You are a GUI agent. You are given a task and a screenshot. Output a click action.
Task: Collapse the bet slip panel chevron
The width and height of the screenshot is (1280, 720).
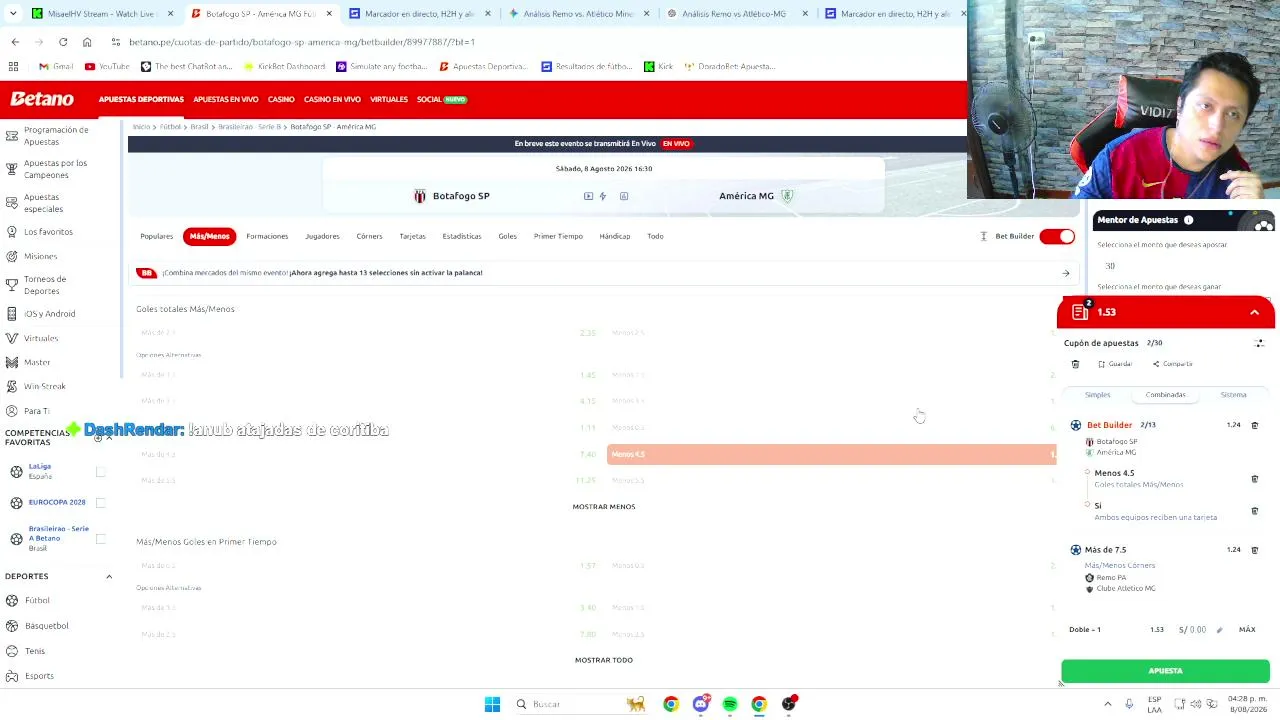coord(1254,312)
